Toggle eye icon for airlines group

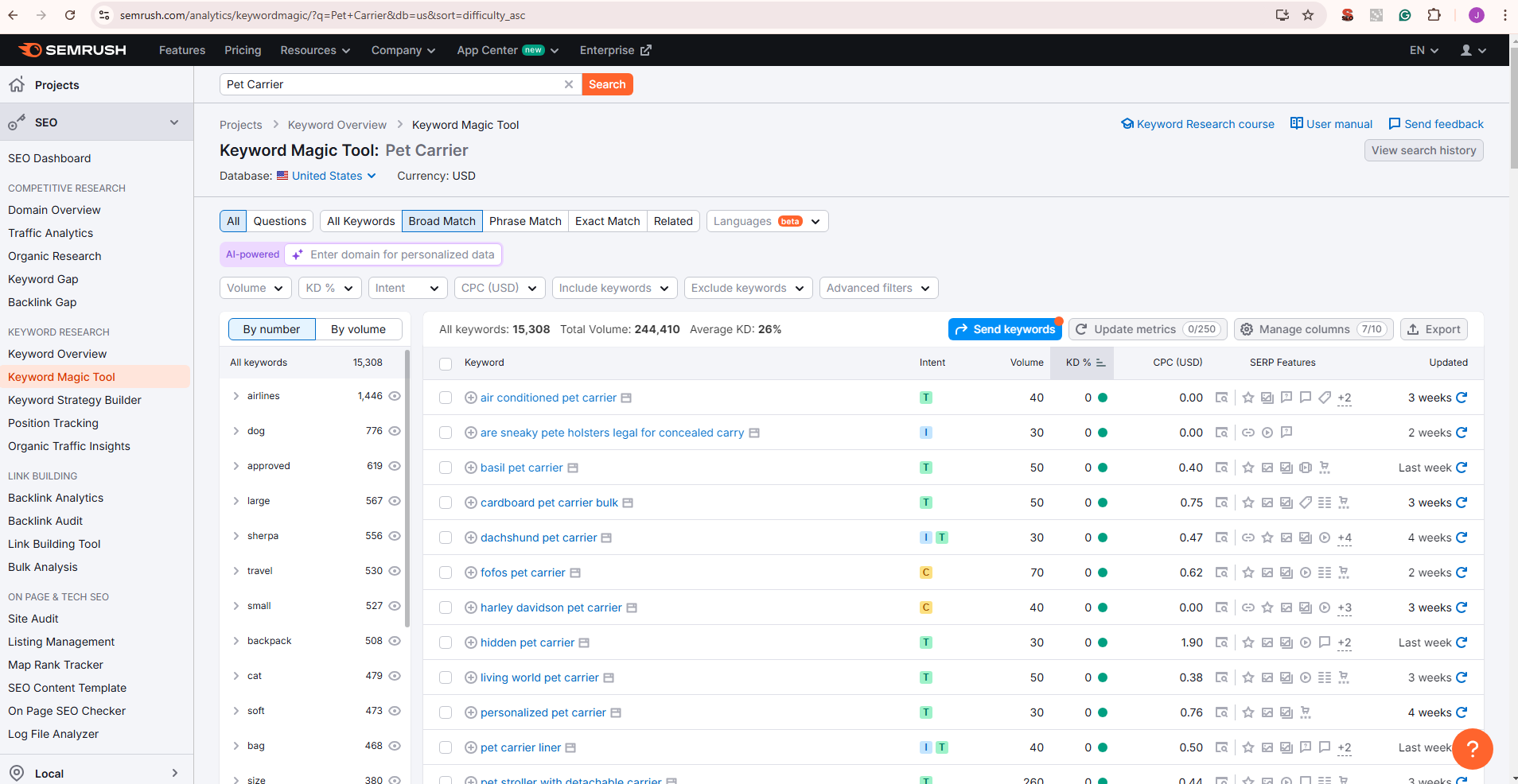click(395, 396)
